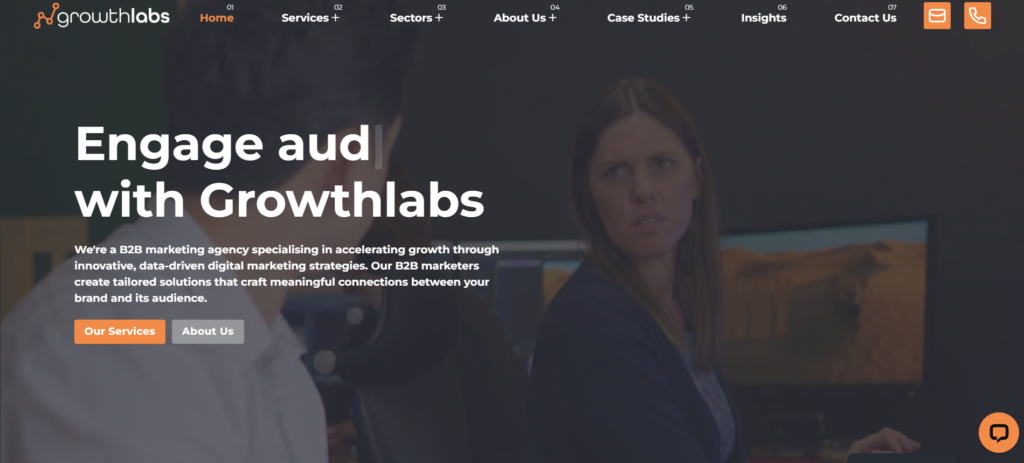Click the animated Engage headline text
The width and height of the screenshot is (1024, 463).
click(x=223, y=145)
